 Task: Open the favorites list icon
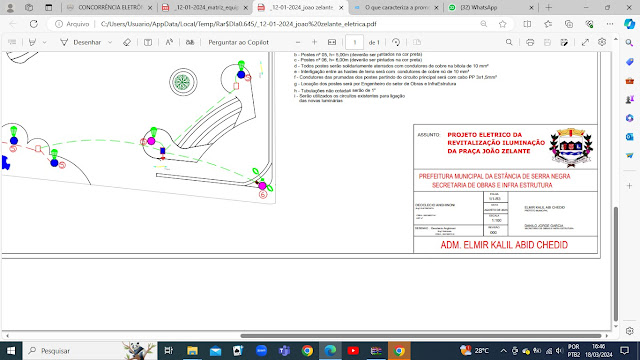pos(548,24)
